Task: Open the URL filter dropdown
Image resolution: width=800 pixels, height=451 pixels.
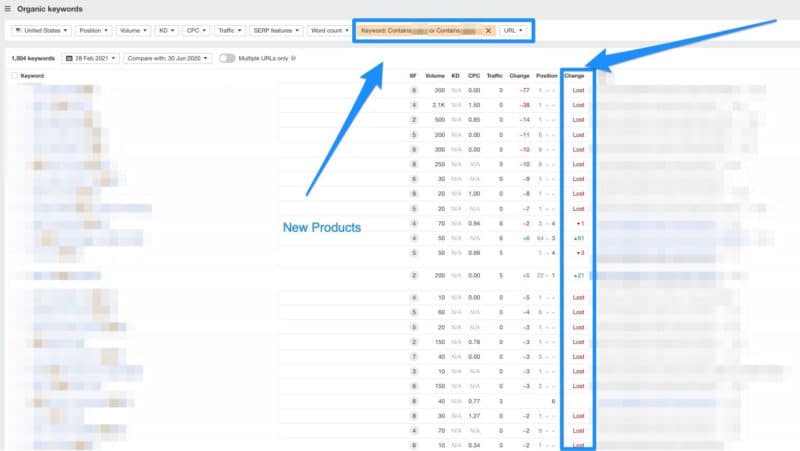Action: (x=513, y=31)
